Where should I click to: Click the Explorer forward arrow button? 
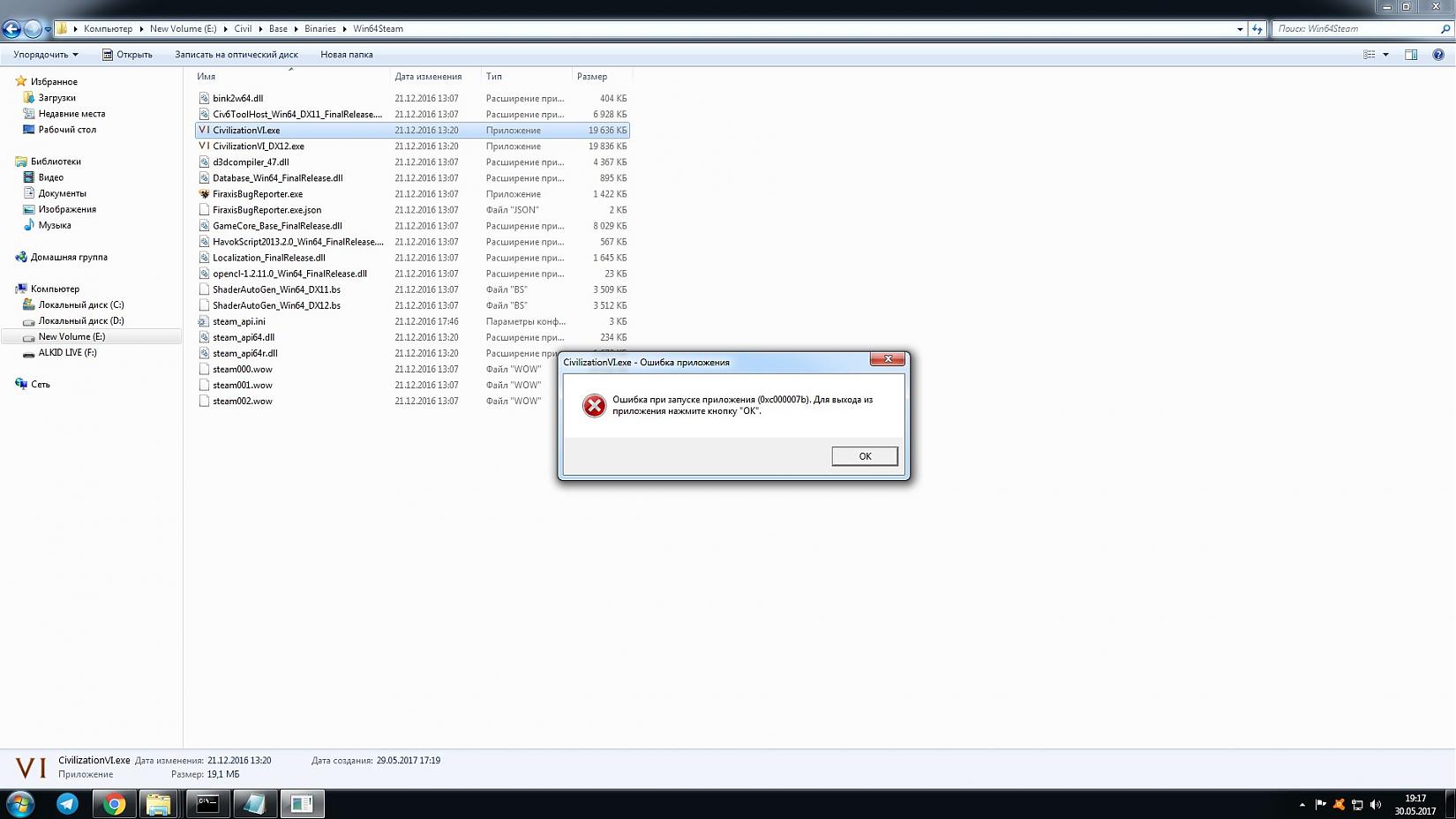pos(33,29)
